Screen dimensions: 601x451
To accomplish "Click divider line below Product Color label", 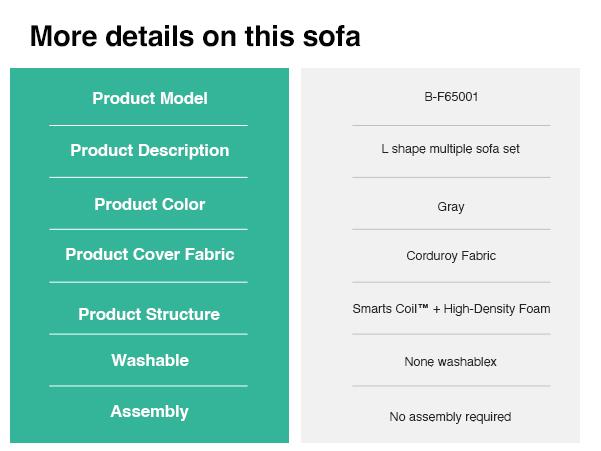I will point(148,229).
